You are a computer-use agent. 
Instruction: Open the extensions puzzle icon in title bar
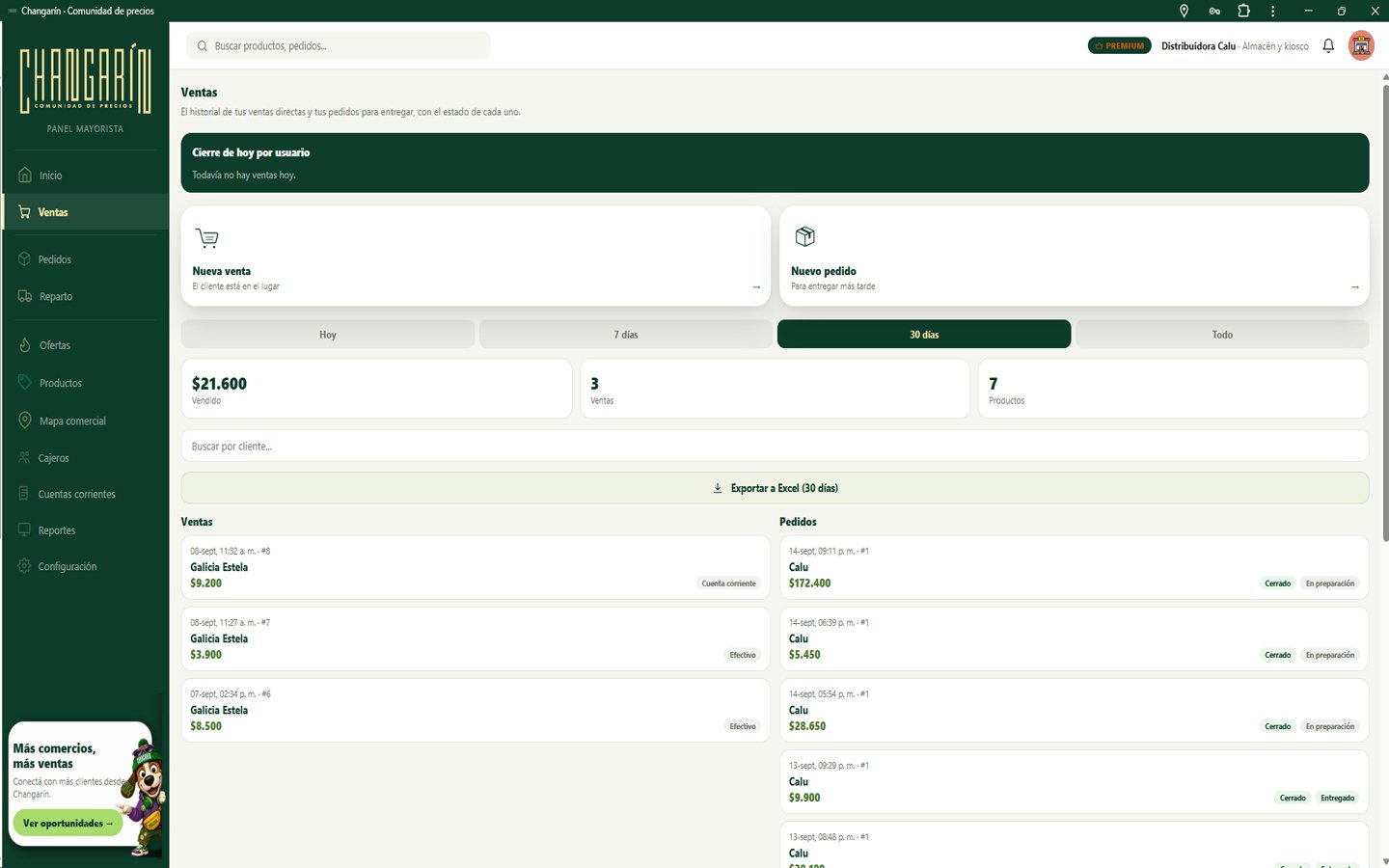coord(1243,11)
